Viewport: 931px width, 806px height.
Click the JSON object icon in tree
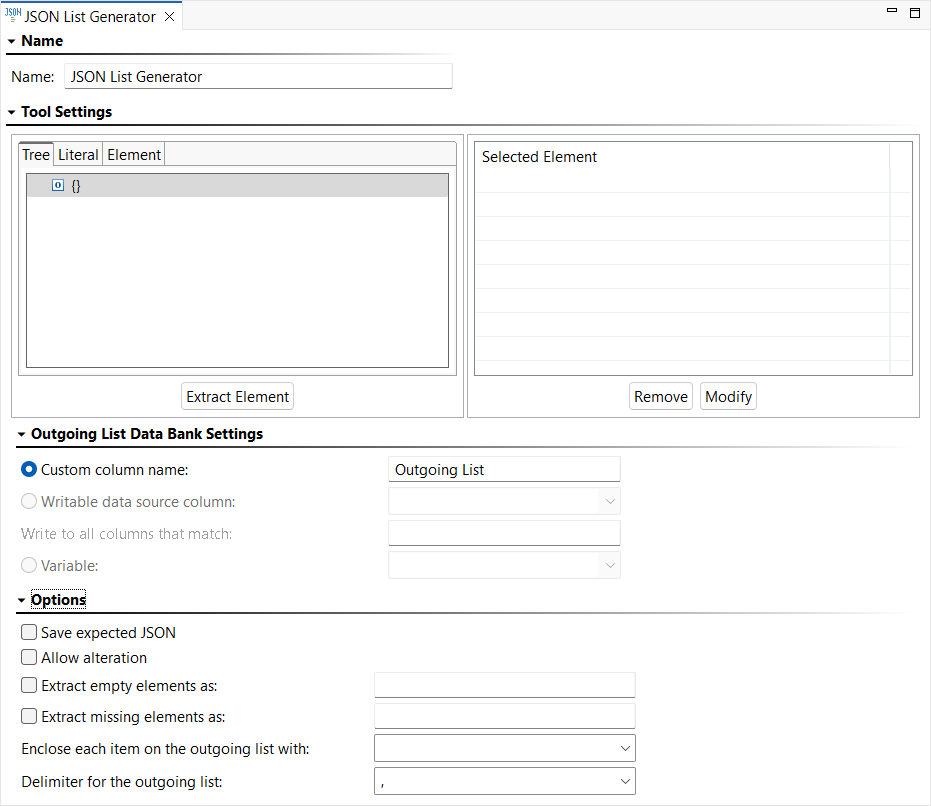58,185
